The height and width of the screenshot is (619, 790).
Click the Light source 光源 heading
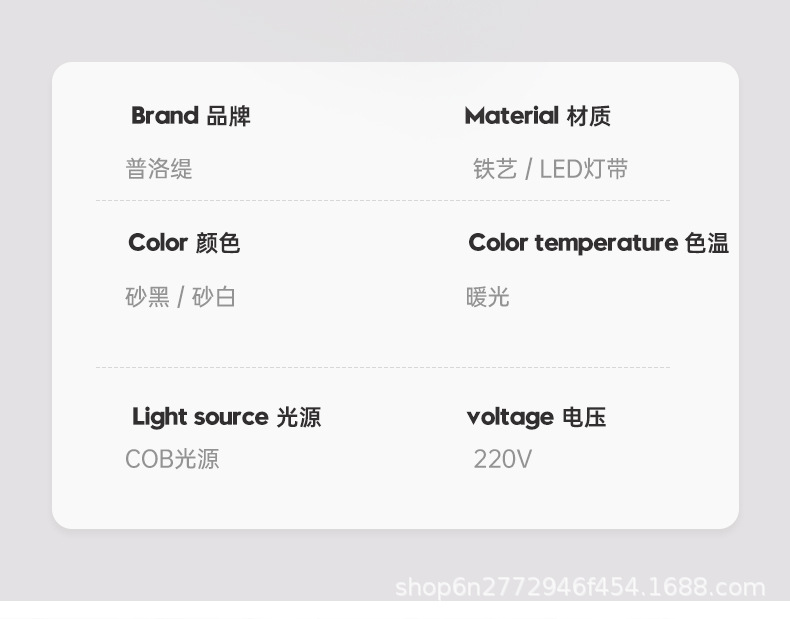226,417
